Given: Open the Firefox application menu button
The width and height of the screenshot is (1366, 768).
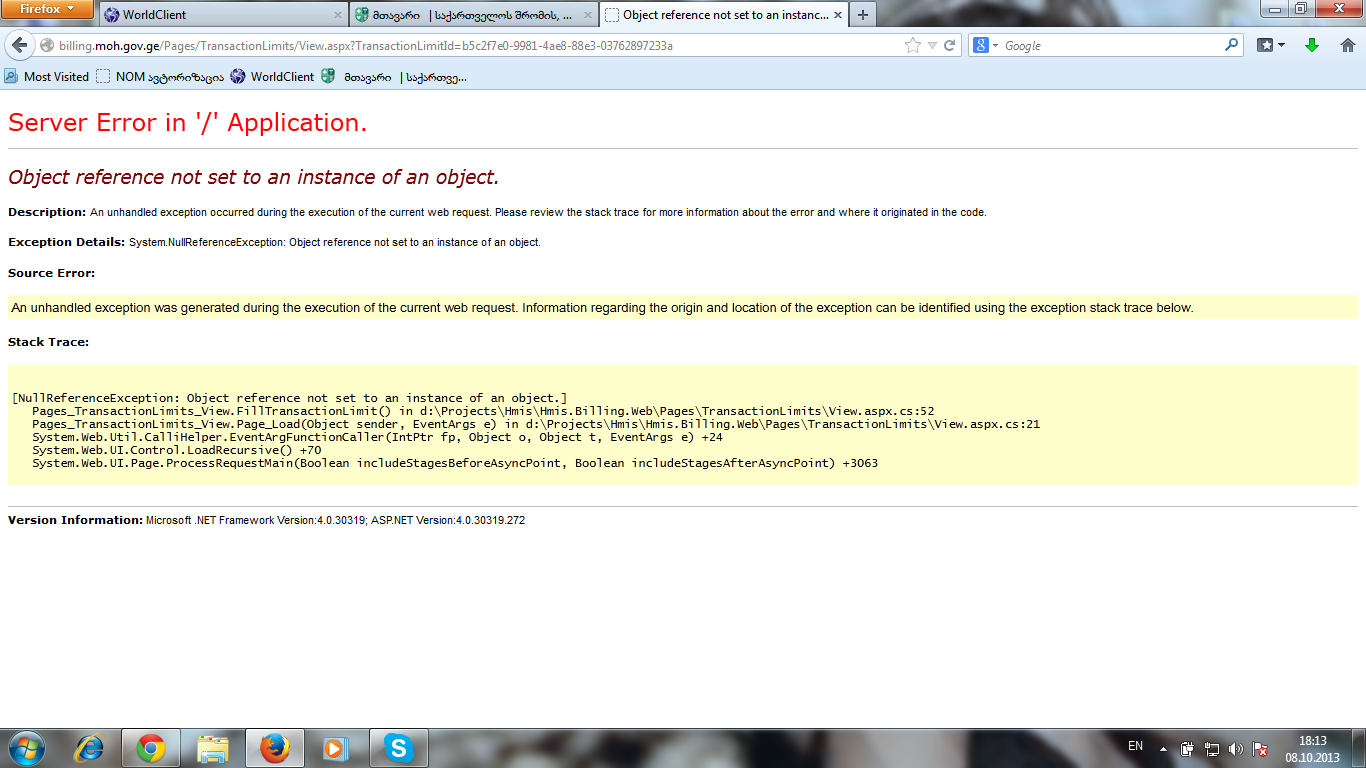Looking at the screenshot, I should click(x=48, y=9).
